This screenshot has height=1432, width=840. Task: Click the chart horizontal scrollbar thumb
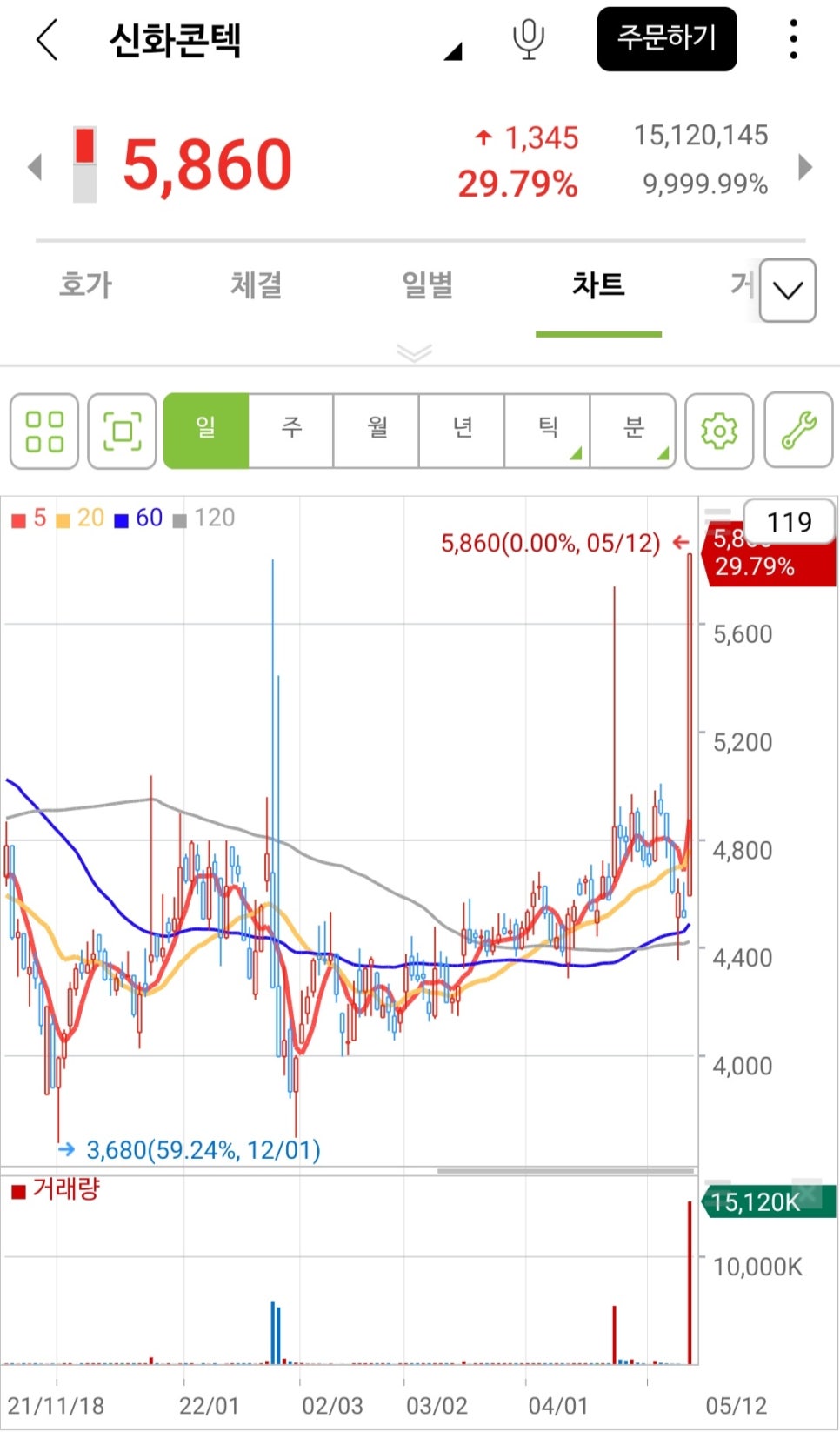pyautogui.click(x=566, y=1171)
